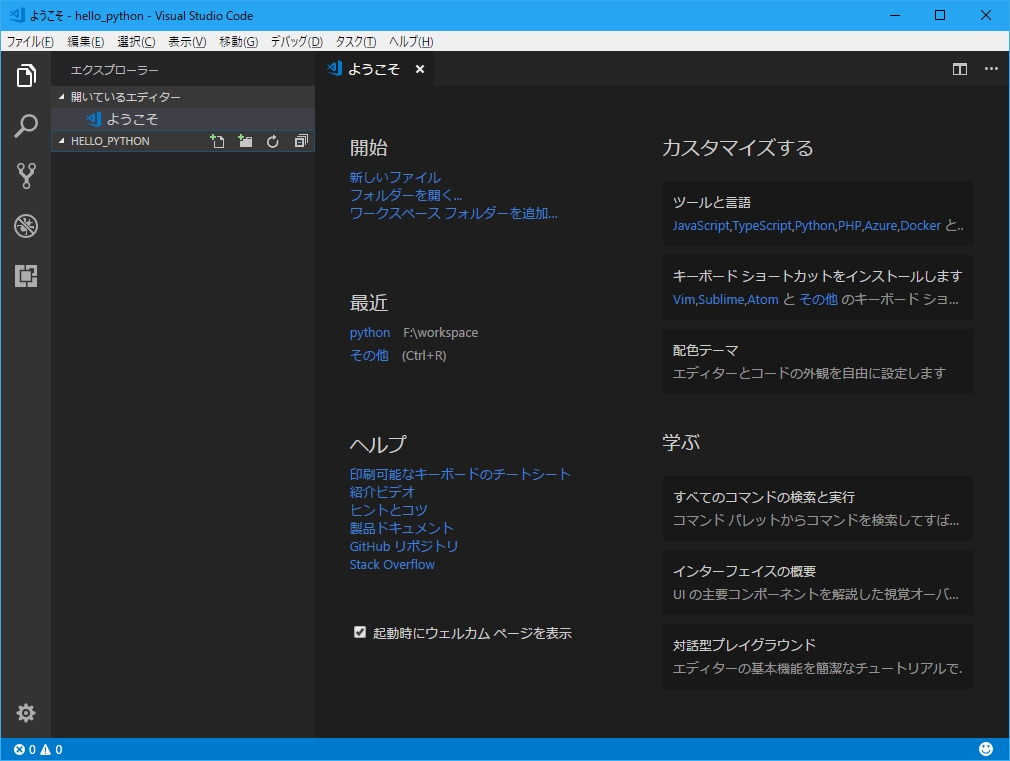Open the ファイル(F) menu
The width and height of the screenshot is (1010, 761).
[30, 41]
